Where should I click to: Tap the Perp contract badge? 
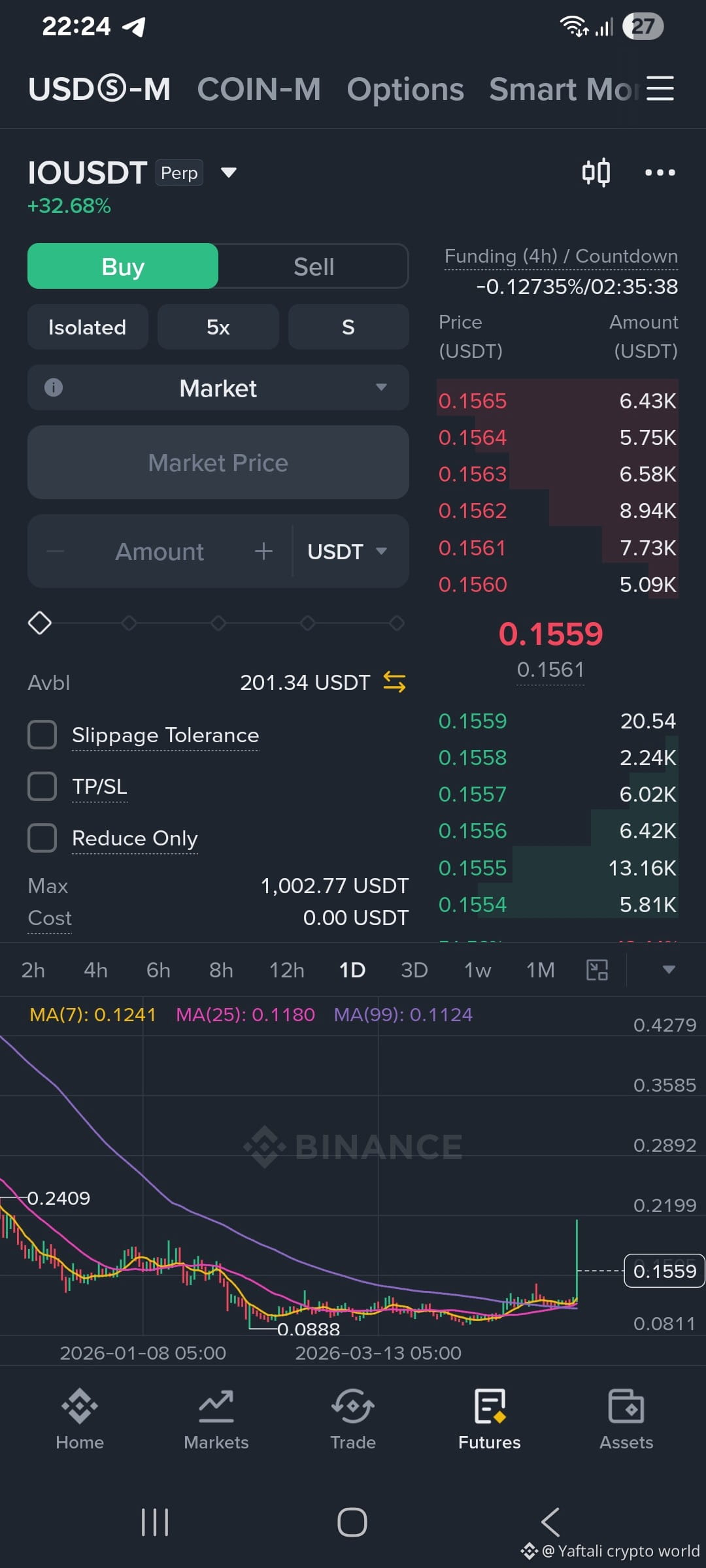click(x=179, y=172)
